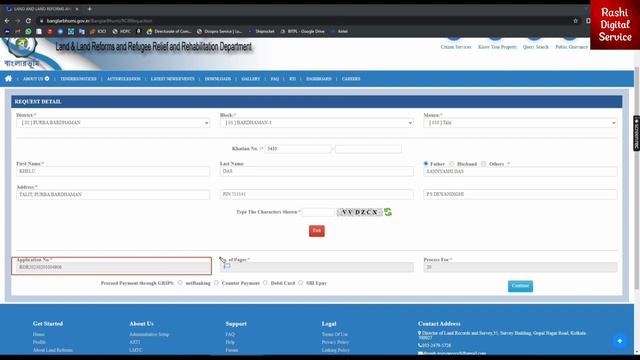
Task: Open the FAQ menu item
Action: pos(275,79)
